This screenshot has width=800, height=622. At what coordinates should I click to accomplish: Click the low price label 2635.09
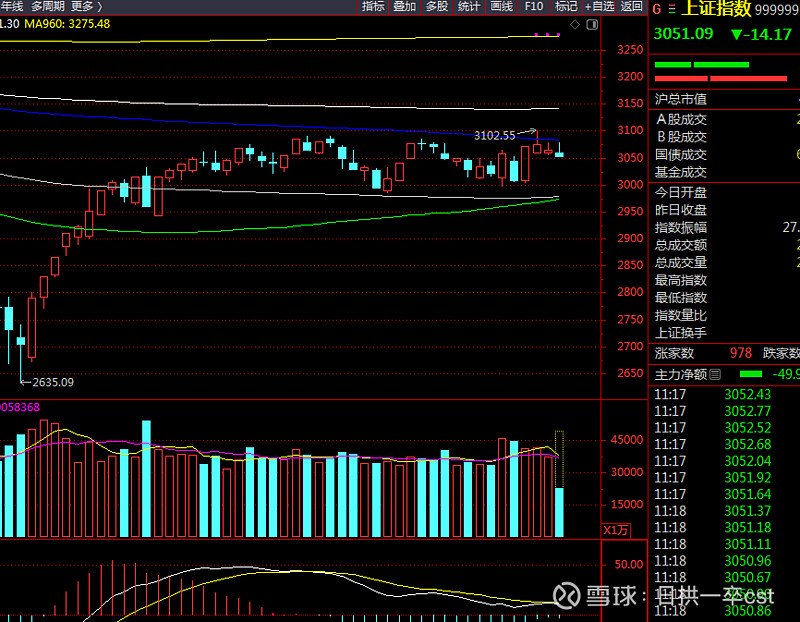(53, 382)
